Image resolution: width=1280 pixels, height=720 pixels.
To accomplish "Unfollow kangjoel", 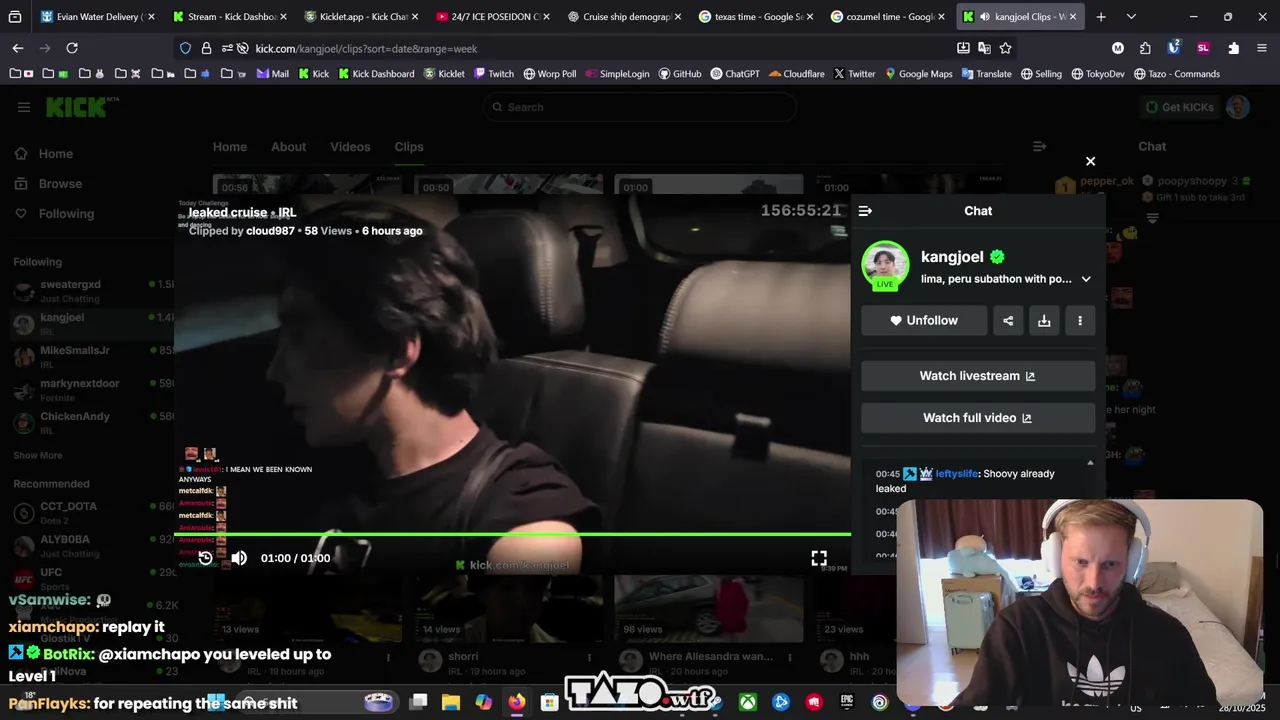I will click(924, 321).
